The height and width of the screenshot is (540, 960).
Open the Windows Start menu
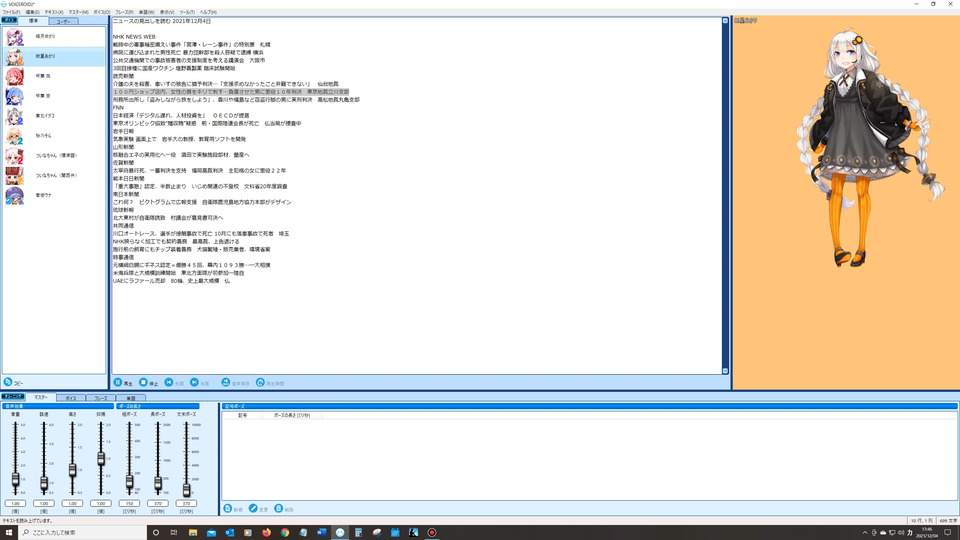click(x=9, y=533)
